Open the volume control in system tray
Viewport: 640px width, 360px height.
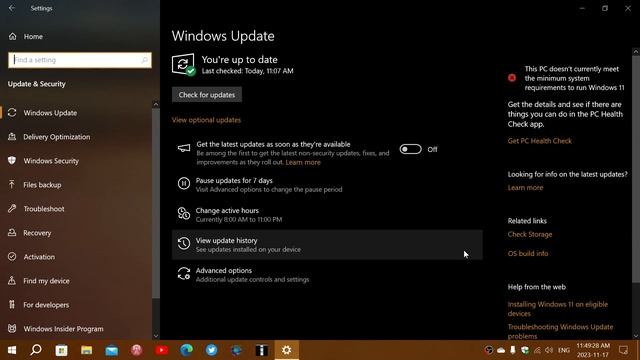pos(549,350)
